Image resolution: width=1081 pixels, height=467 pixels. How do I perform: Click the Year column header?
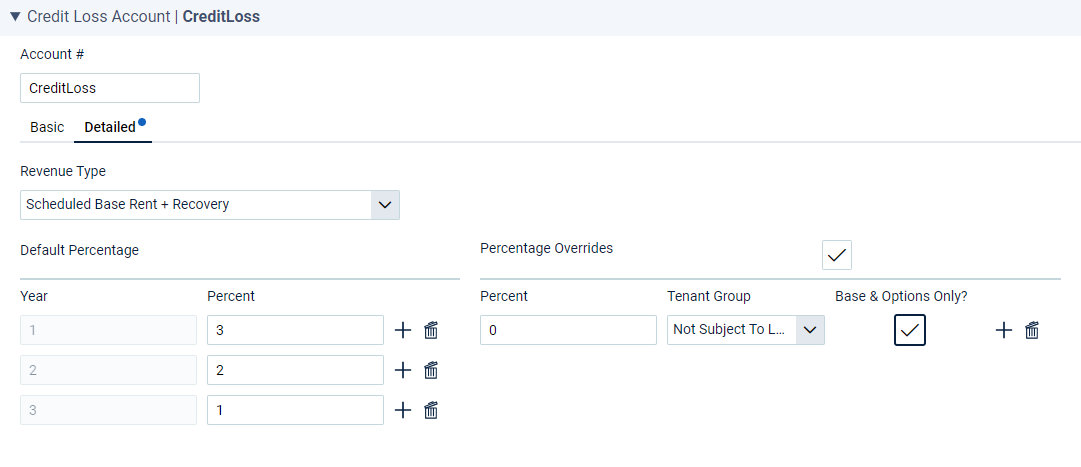coord(34,297)
